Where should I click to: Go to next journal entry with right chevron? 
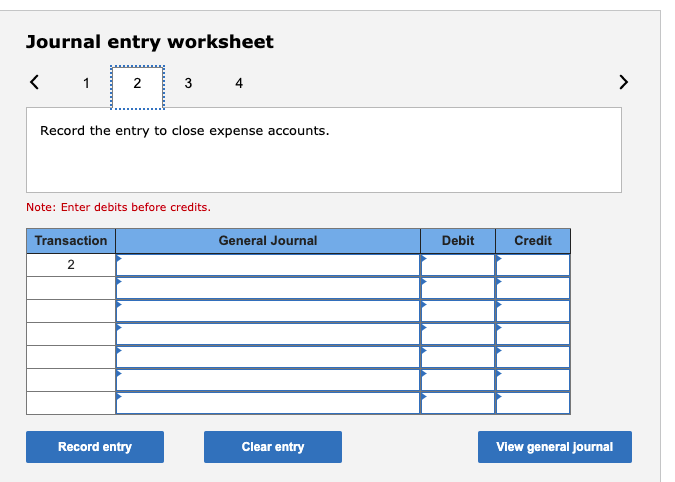pyautogui.click(x=623, y=82)
